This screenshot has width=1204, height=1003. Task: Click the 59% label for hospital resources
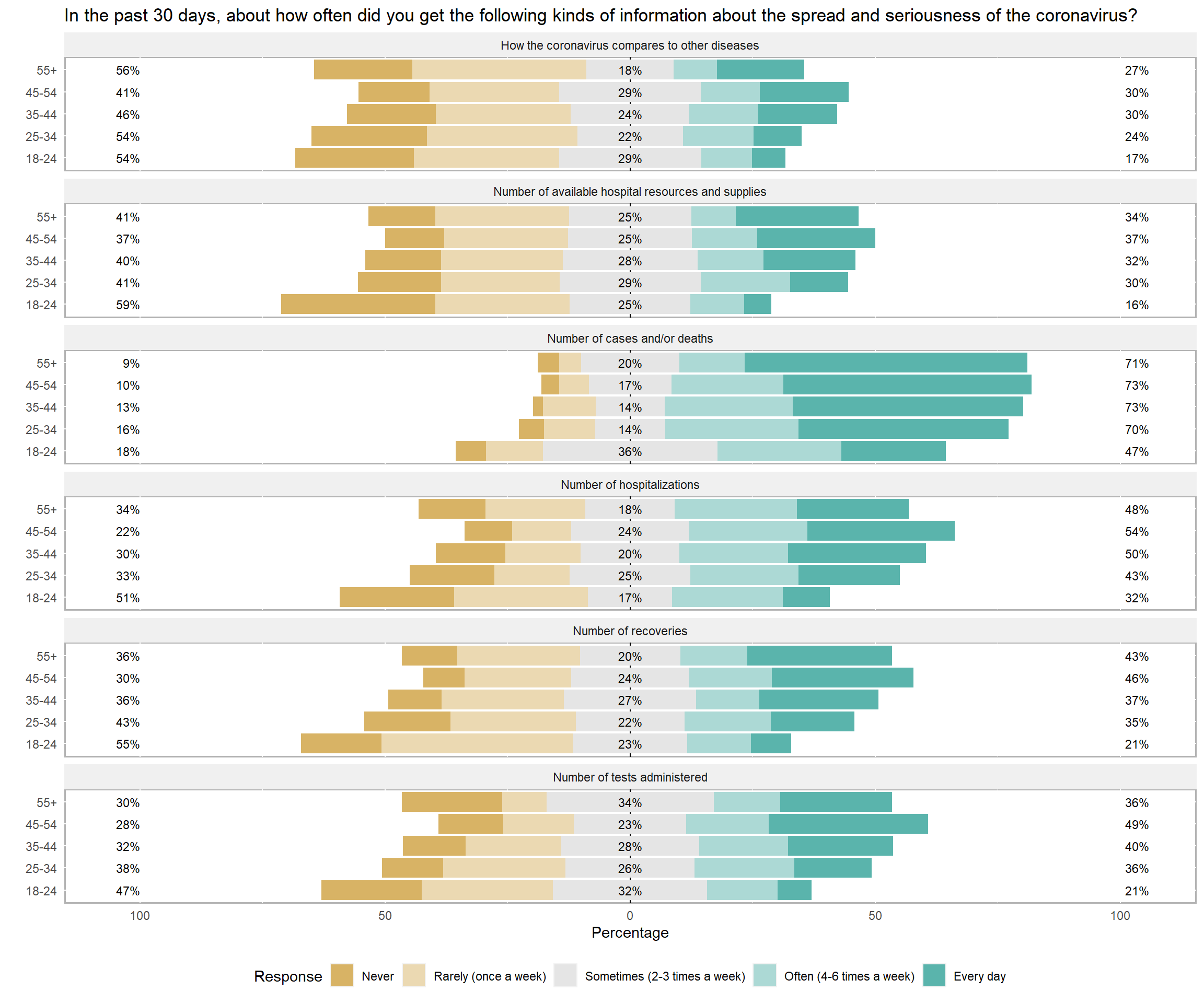tap(128, 305)
